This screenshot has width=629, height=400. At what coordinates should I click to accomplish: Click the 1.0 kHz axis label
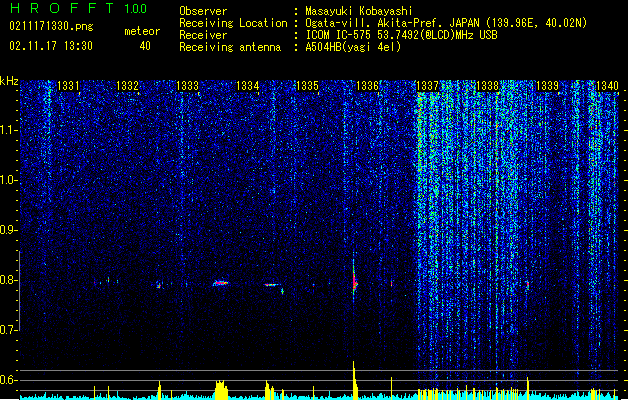[x=9, y=180]
